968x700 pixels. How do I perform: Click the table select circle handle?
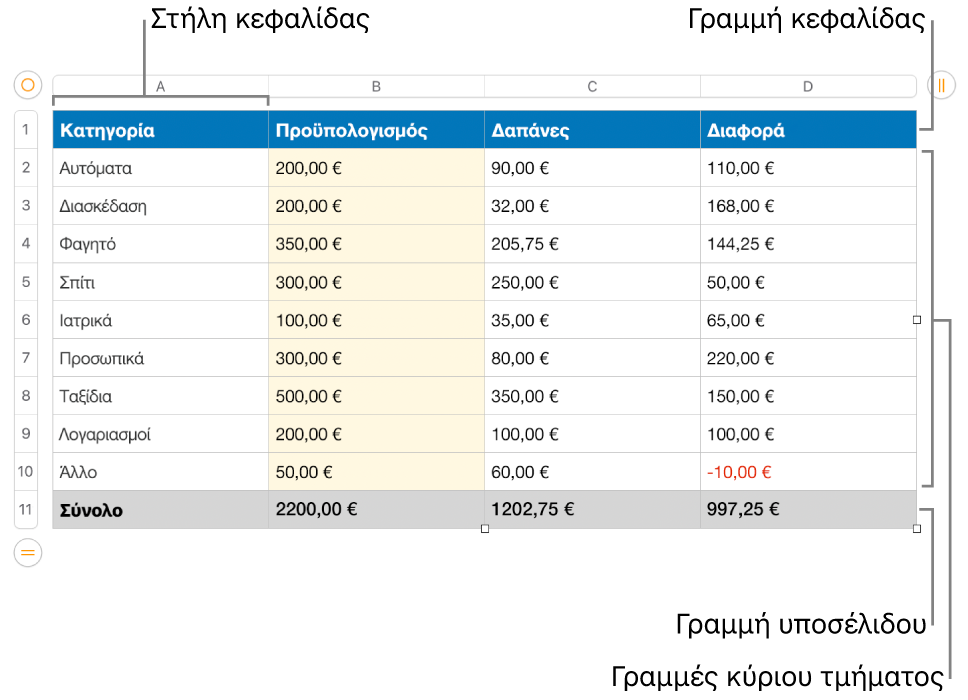(x=28, y=85)
